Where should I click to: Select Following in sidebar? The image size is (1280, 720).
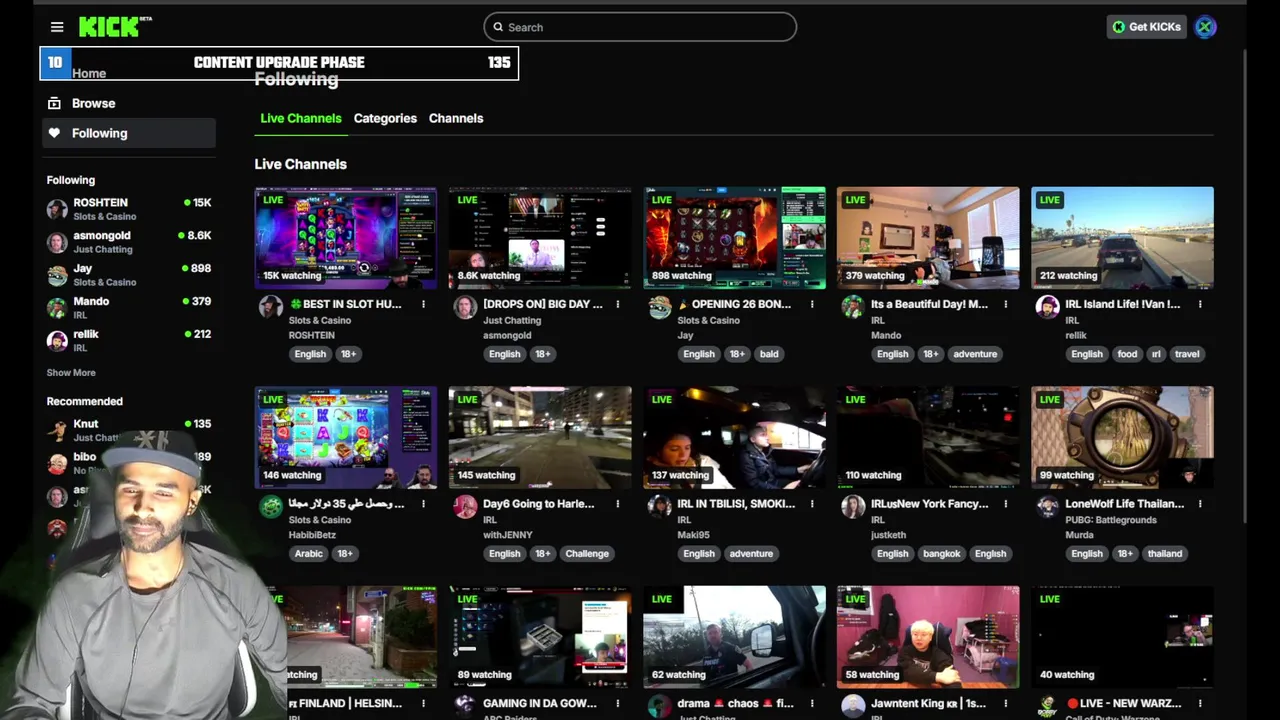(128, 133)
